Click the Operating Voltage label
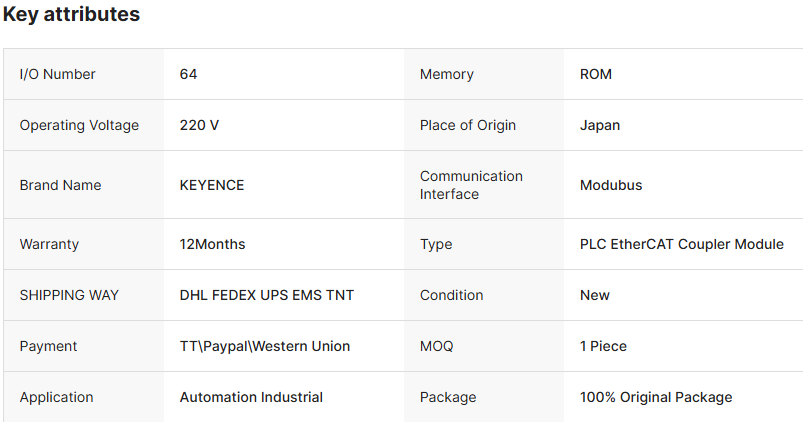The image size is (803, 422). [79, 125]
